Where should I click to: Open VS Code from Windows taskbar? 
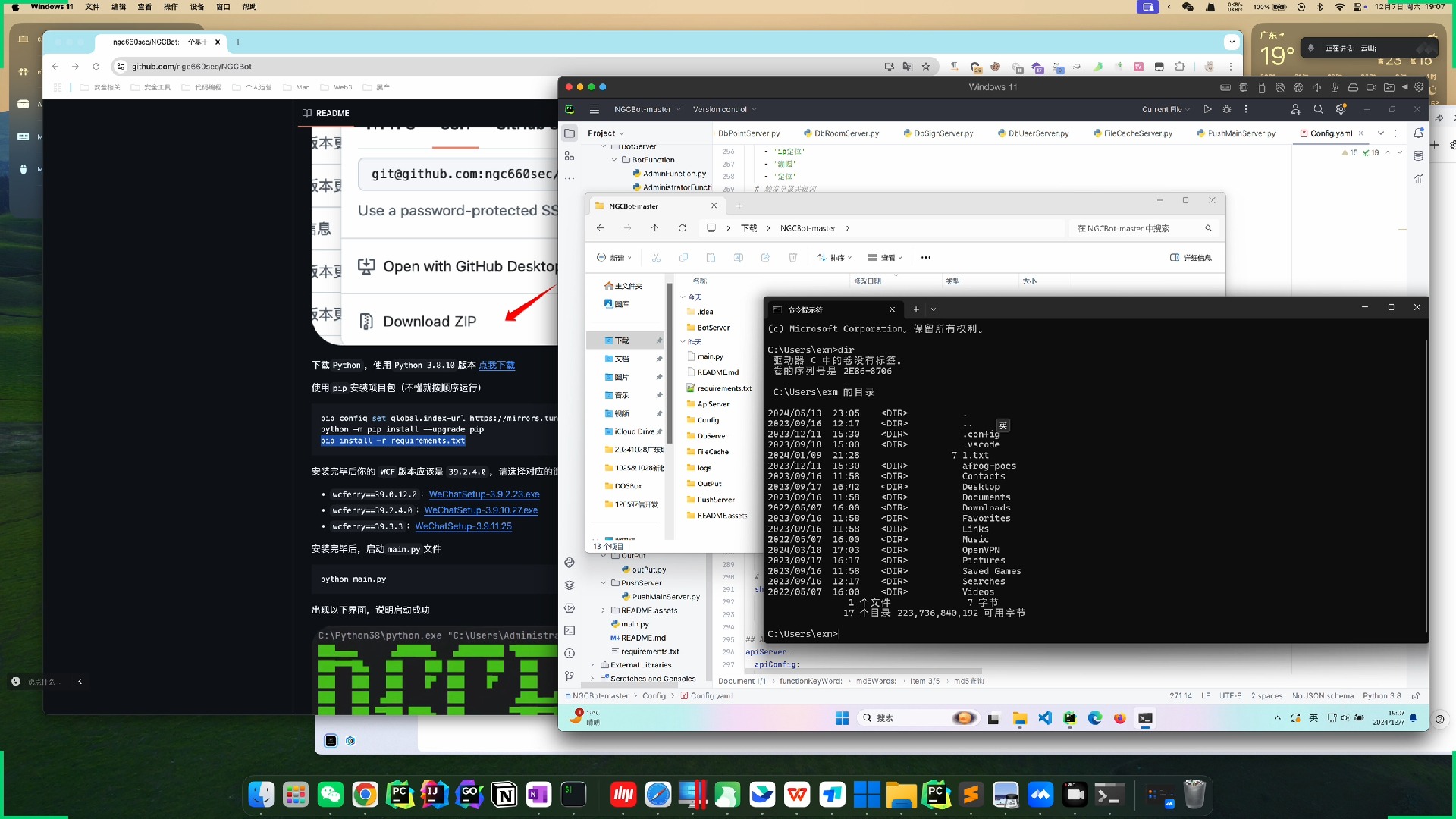1045,718
